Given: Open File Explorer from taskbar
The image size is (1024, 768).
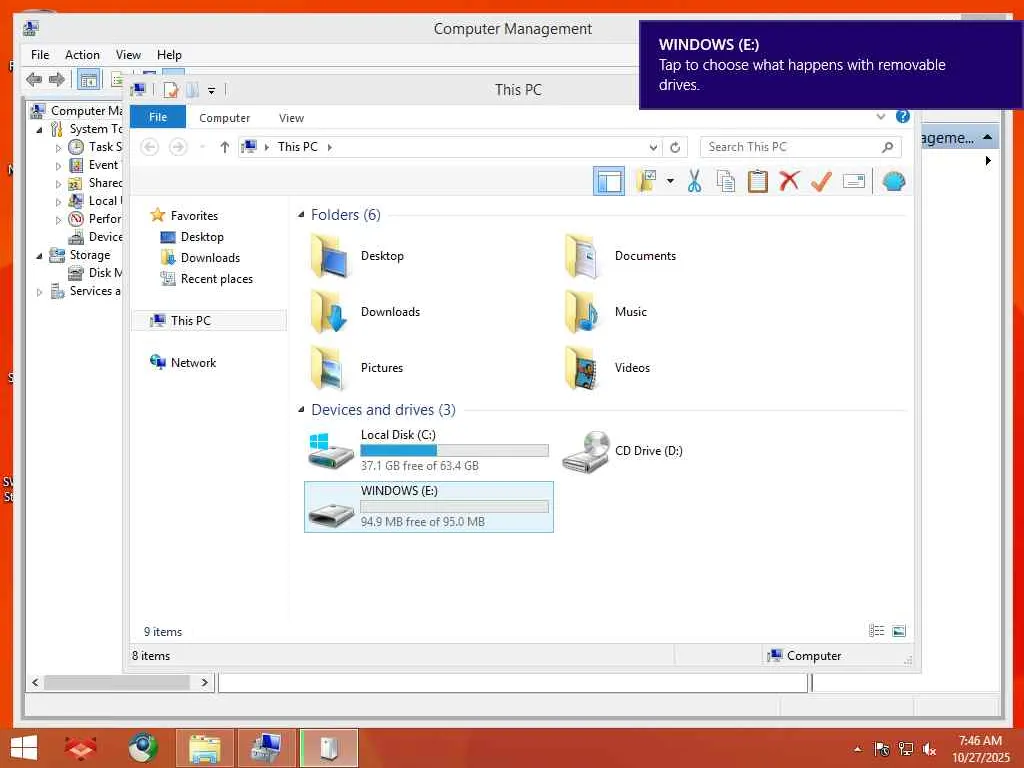Looking at the screenshot, I should pyautogui.click(x=204, y=748).
